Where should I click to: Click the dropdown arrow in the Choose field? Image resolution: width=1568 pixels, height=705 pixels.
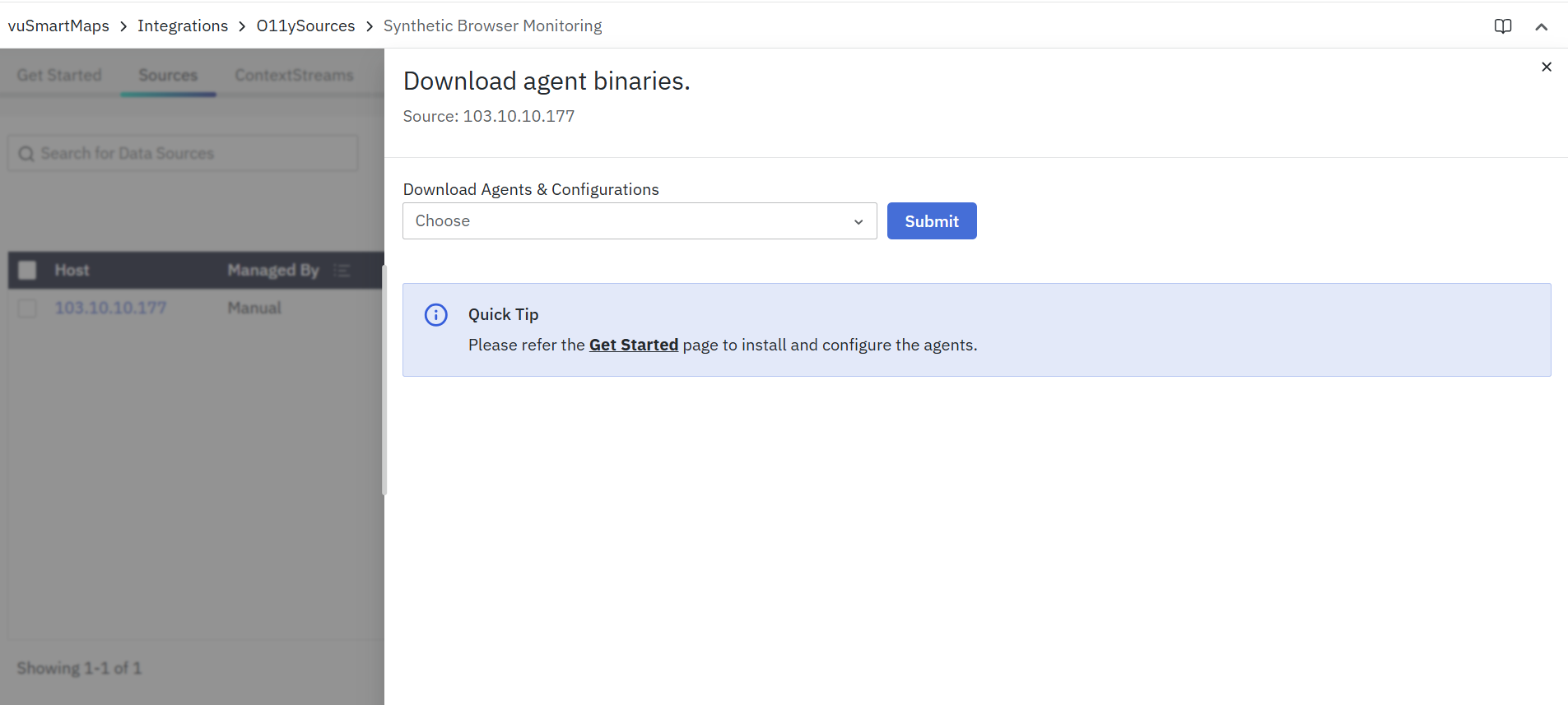858,222
